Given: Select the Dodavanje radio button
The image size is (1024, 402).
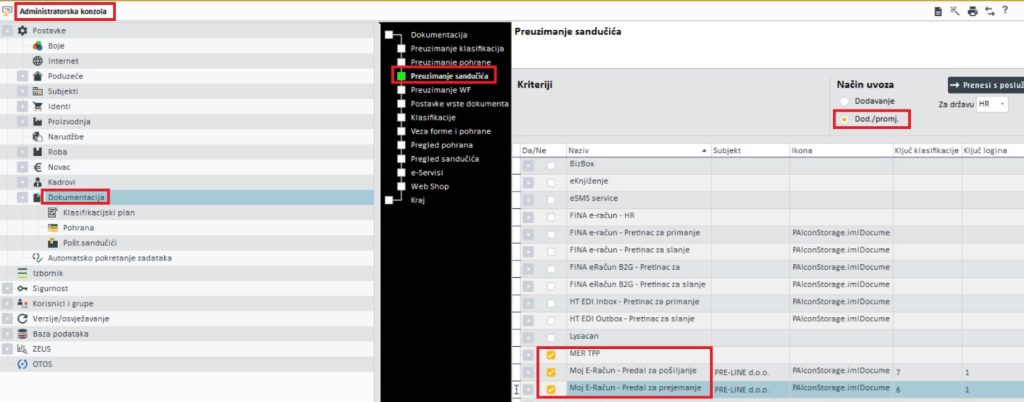Looking at the screenshot, I should click(845, 102).
